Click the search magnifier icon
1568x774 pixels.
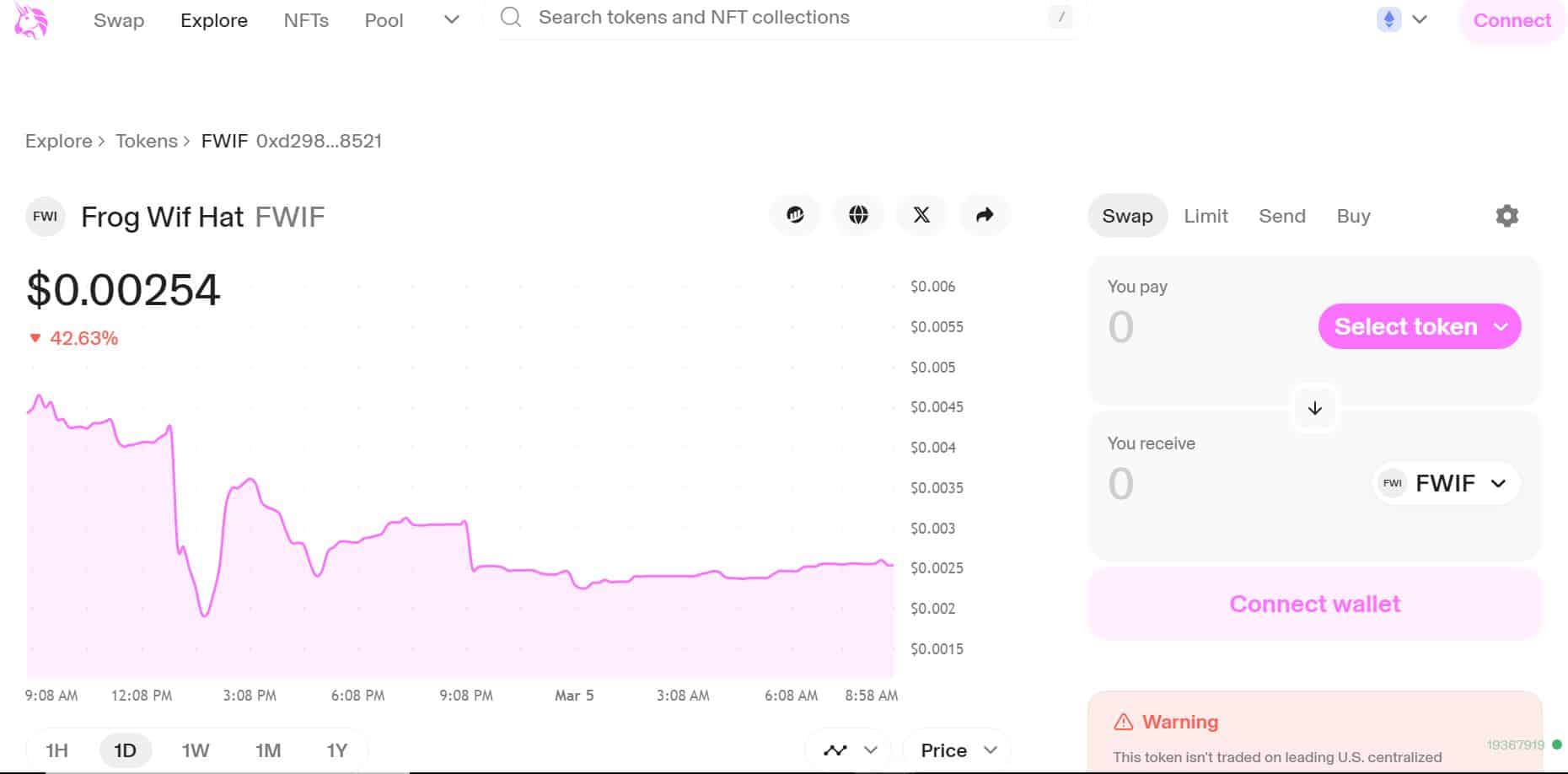pos(511,17)
